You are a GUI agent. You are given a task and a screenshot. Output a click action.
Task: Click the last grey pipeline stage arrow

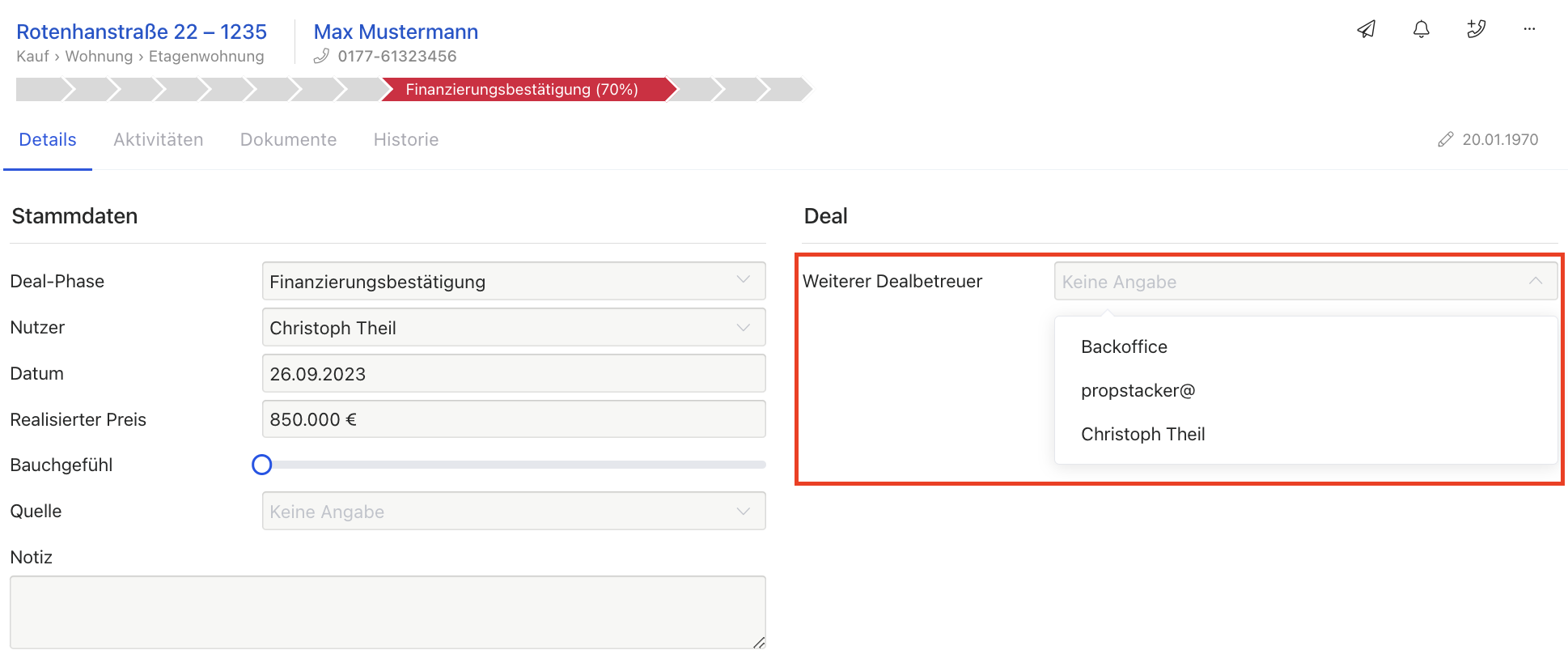[x=785, y=89]
